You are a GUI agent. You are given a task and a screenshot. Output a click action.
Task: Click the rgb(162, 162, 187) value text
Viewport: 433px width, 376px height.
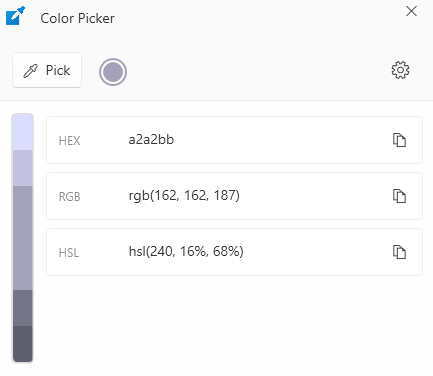[184, 196]
